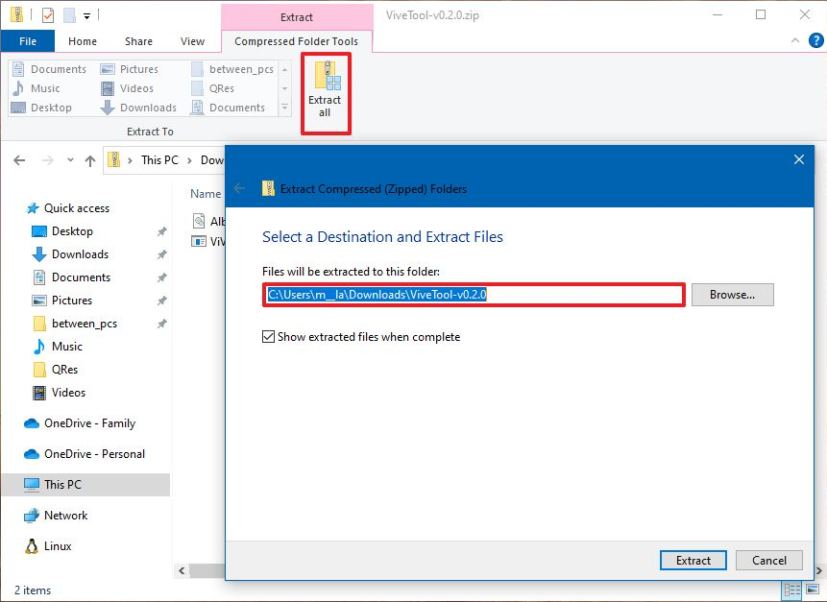Choose Documents in Extract To list

coord(49,69)
